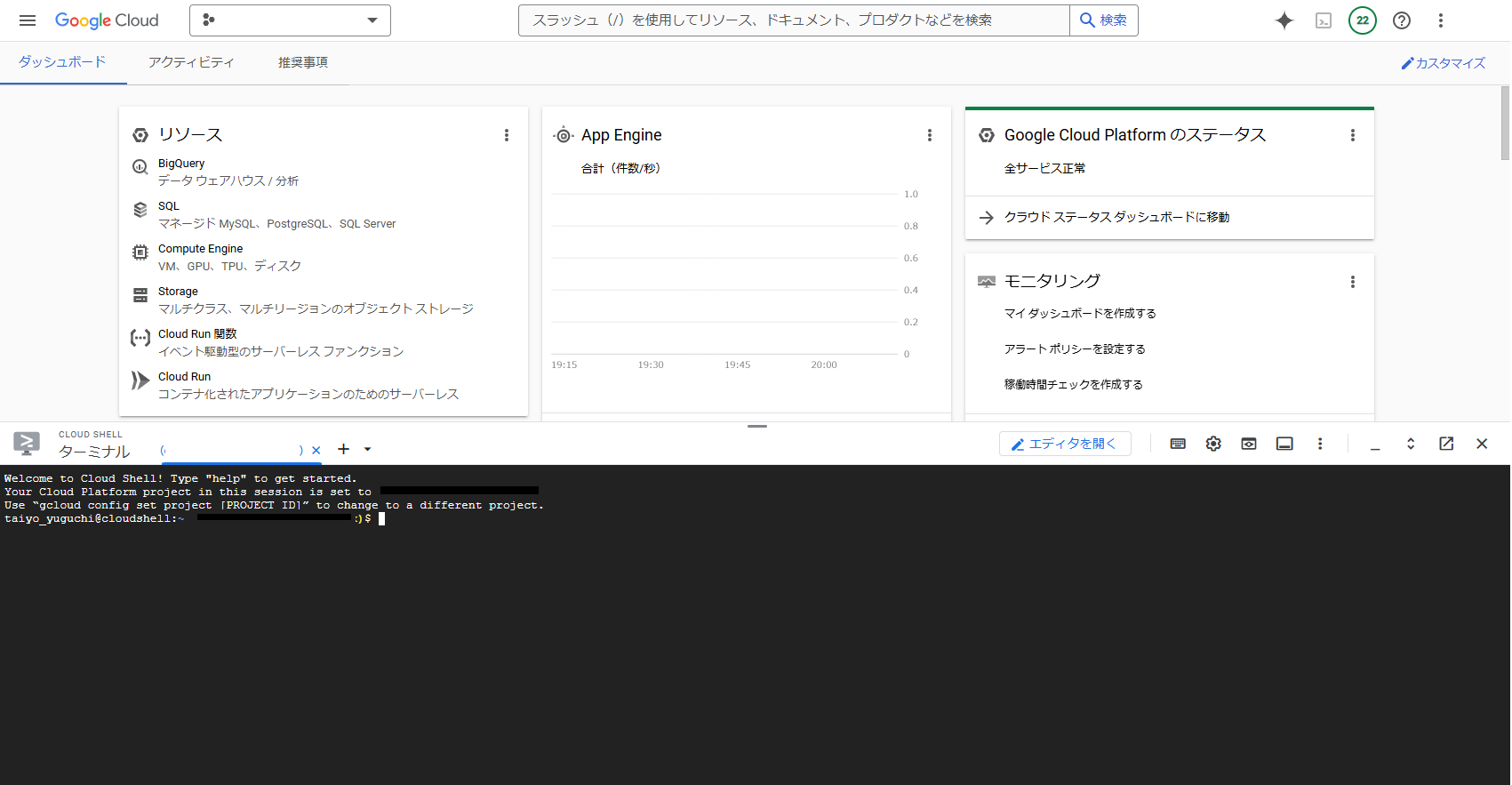The width and height of the screenshot is (1512, 785).
Task: Click the Storage bucket icon
Action: pyautogui.click(x=140, y=295)
